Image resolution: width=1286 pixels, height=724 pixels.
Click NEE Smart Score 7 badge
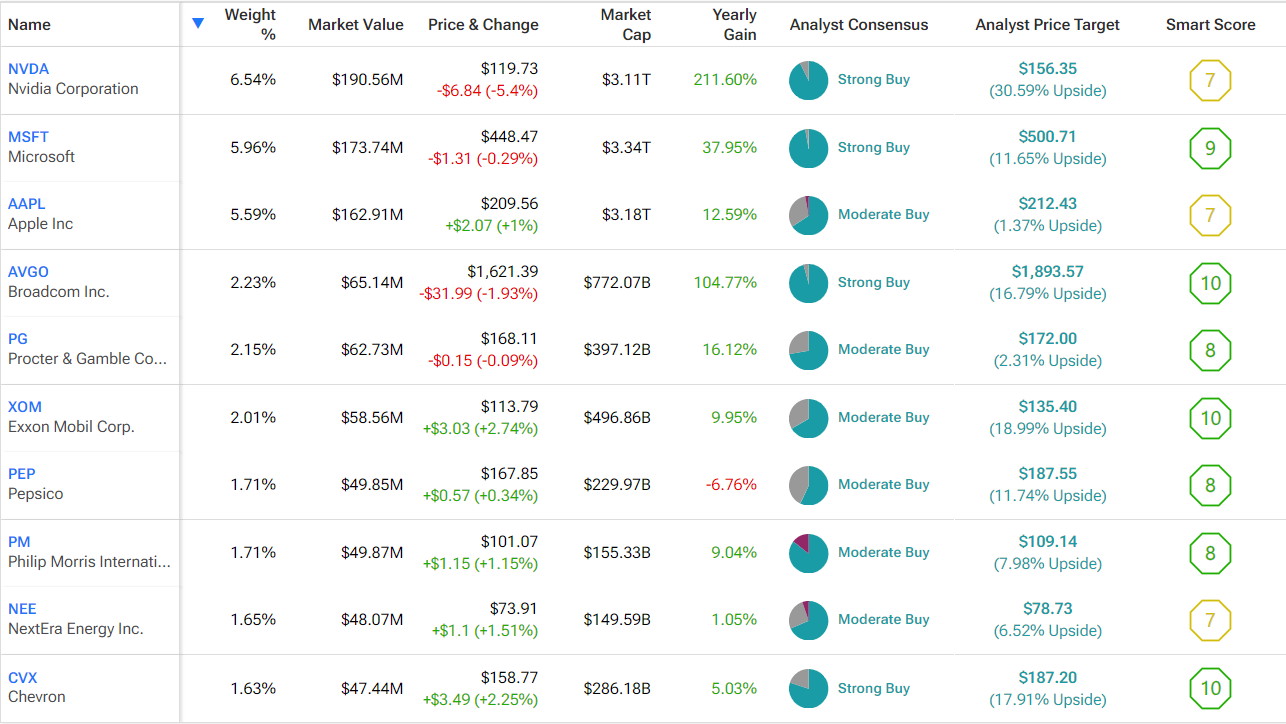pyautogui.click(x=1210, y=621)
